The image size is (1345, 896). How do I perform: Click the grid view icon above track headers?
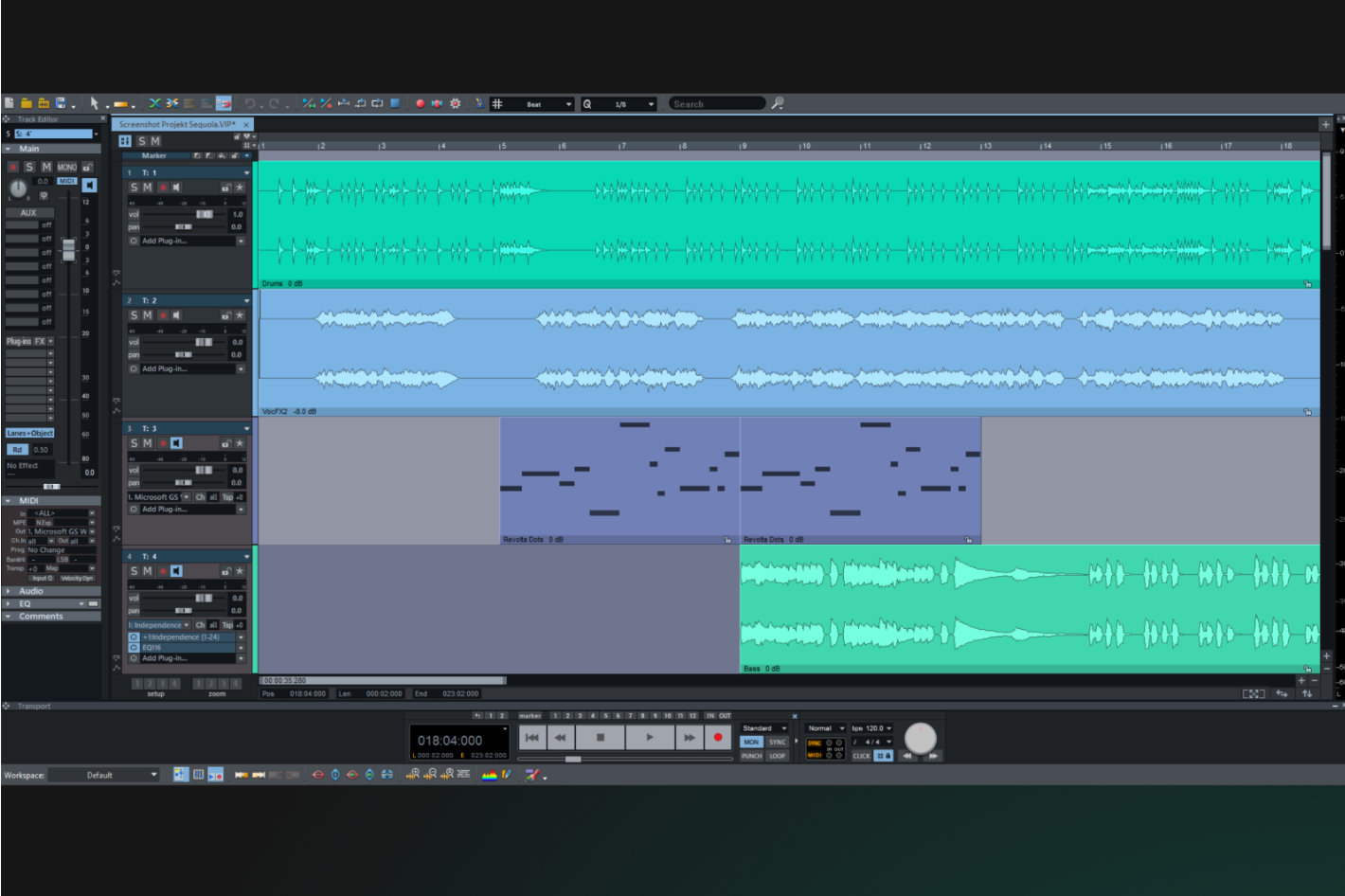[125, 141]
